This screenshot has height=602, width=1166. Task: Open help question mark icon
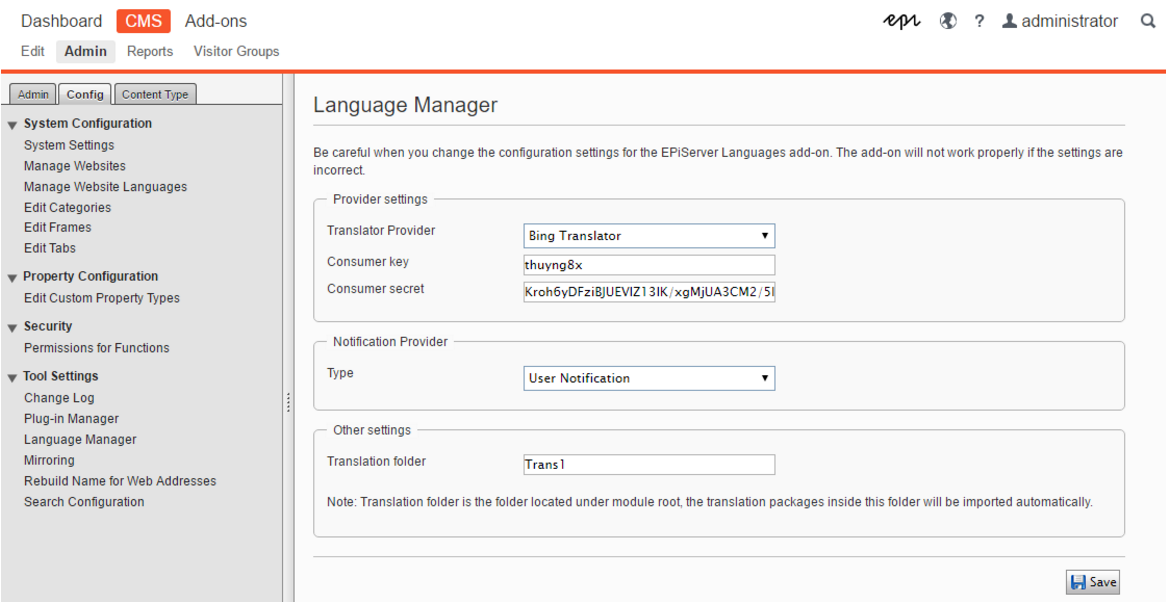pos(979,21)
